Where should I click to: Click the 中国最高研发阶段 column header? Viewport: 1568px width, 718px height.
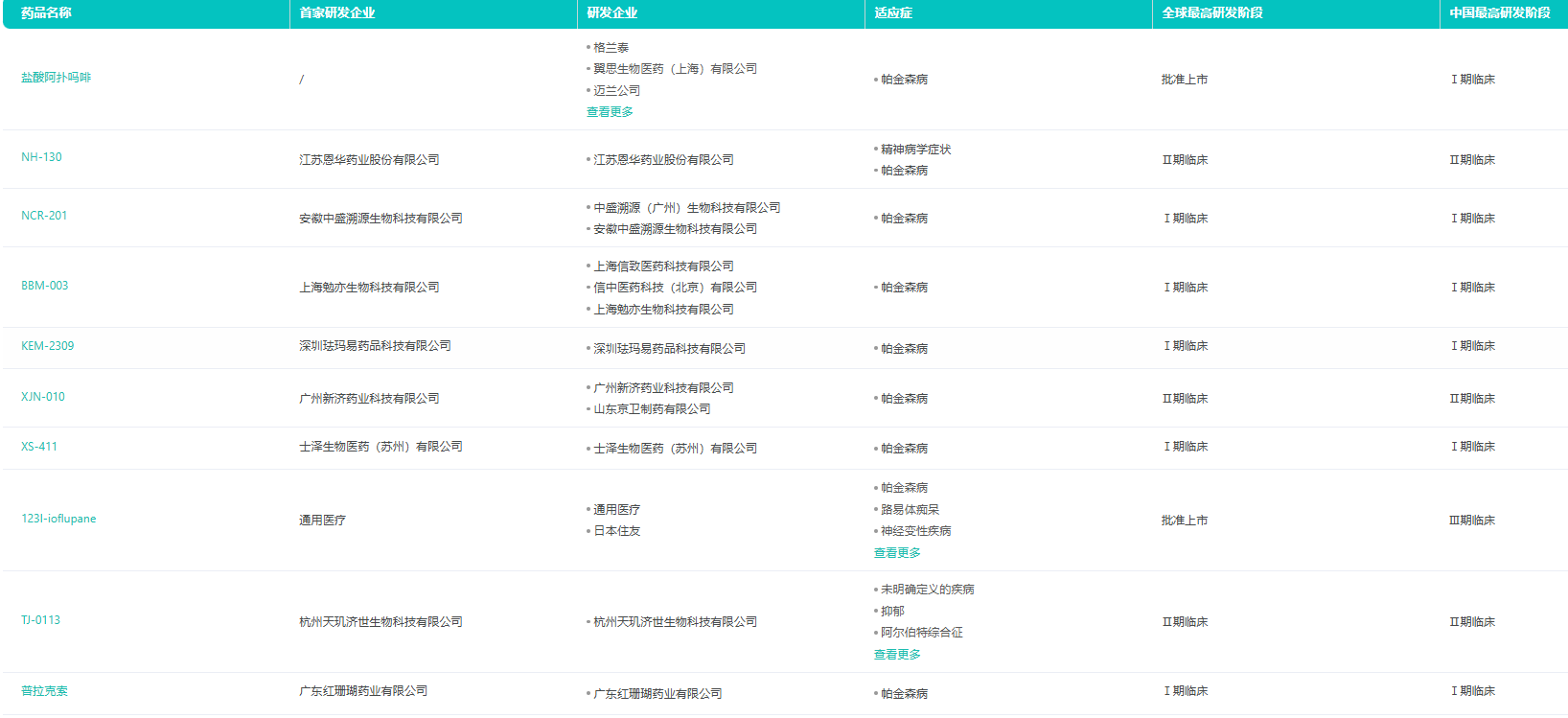tap(1500, 13)
